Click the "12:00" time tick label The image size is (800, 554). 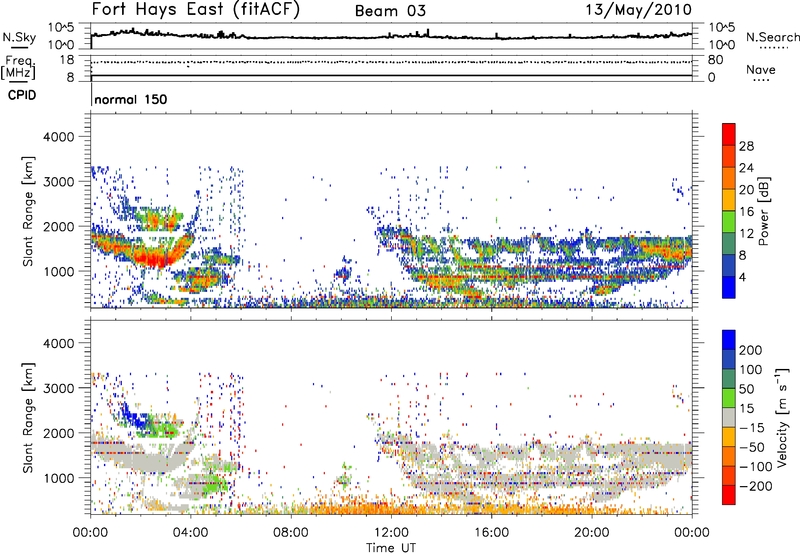[x=391, y=533]
